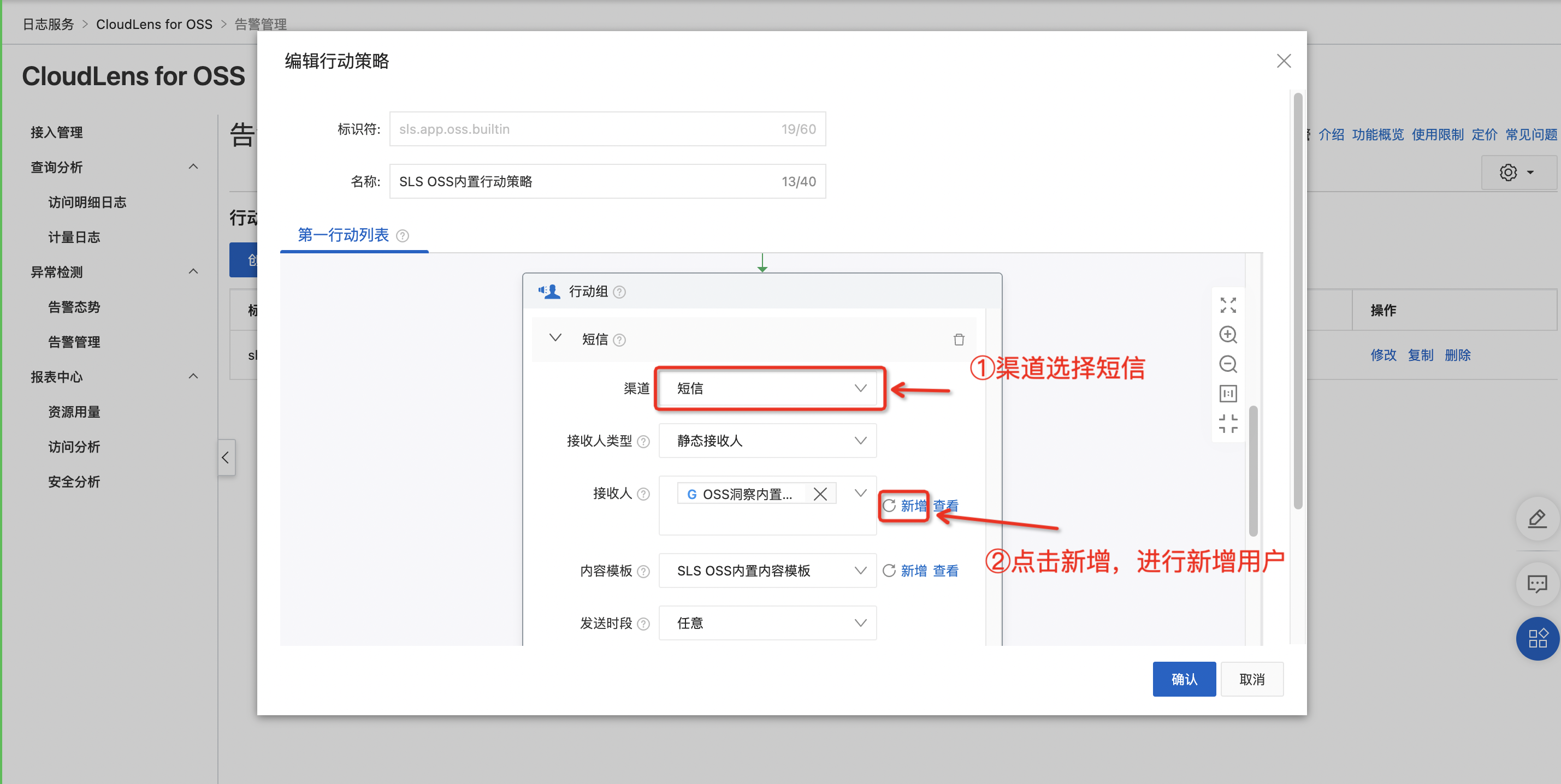
Task: Delete the 短信 action with trash icon
Action: pos(959,339)
